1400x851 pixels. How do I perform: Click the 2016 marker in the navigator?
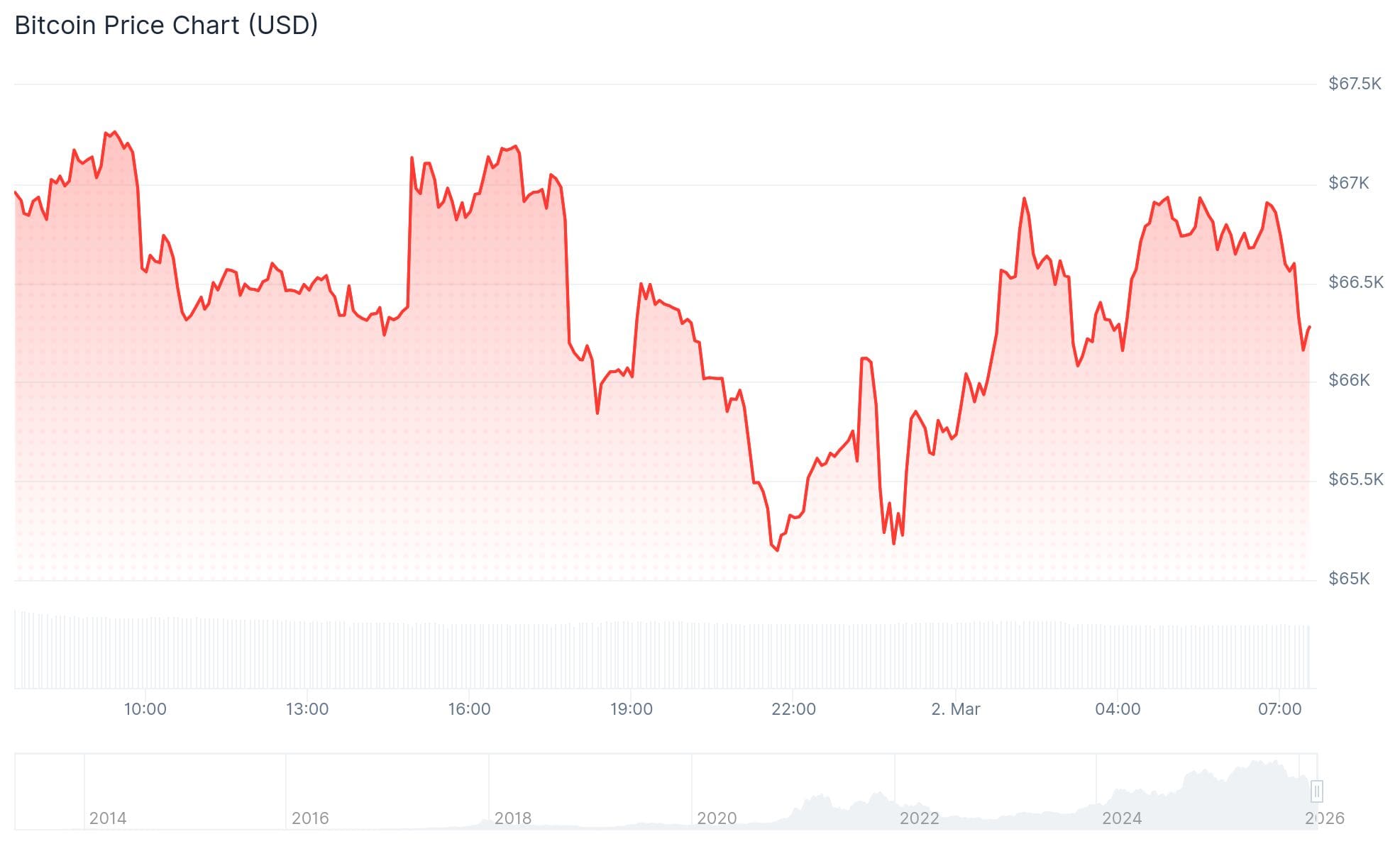(x=310, y=818)
